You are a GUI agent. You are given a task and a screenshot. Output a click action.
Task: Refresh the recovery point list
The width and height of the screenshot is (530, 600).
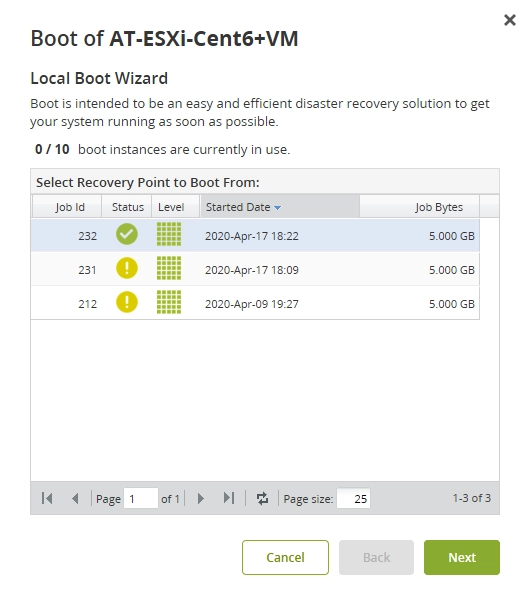[x=262, y=498]
